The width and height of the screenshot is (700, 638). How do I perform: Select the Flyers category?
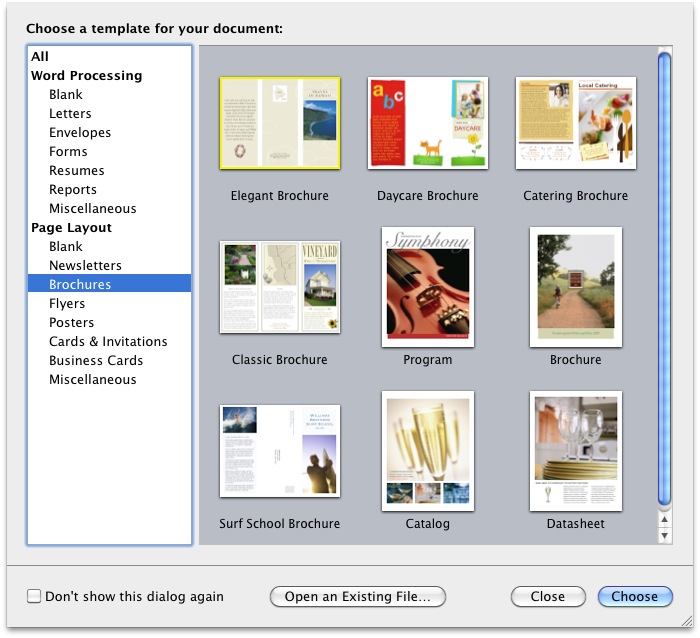coord(109,303)
